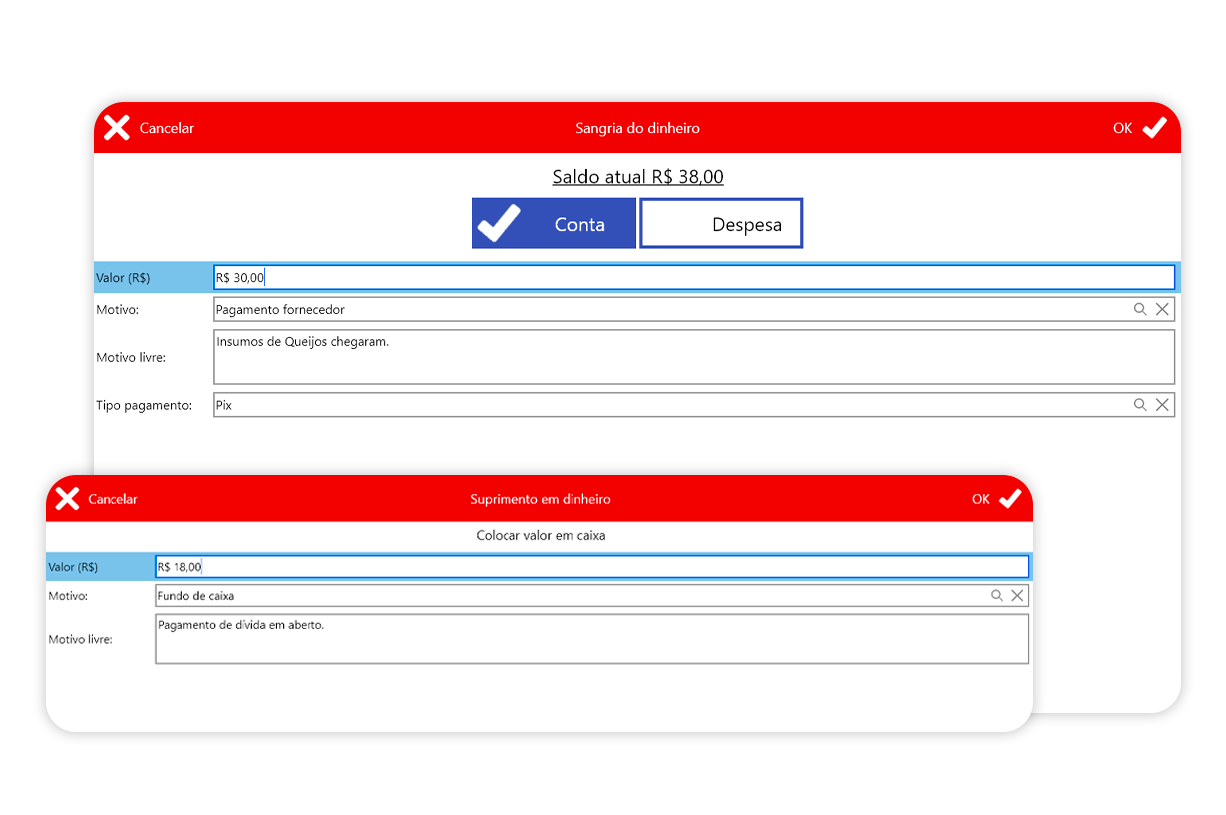This screenshot has width=1226, height=815.
Task: Click the OK checkmark icon in Suprimento em dinheiro
Action: 1010,499
